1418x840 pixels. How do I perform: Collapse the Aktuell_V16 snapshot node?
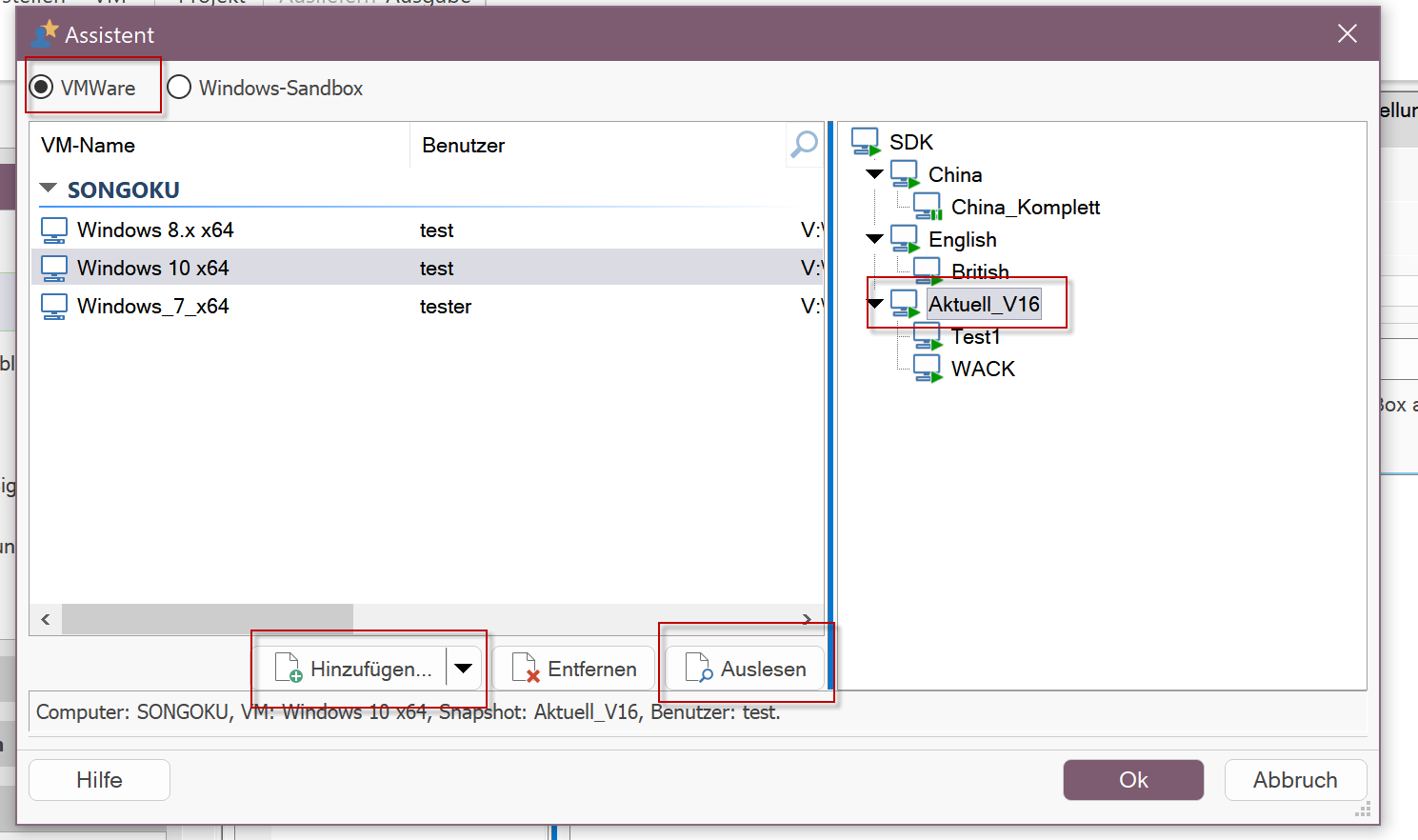coord(876,304)
